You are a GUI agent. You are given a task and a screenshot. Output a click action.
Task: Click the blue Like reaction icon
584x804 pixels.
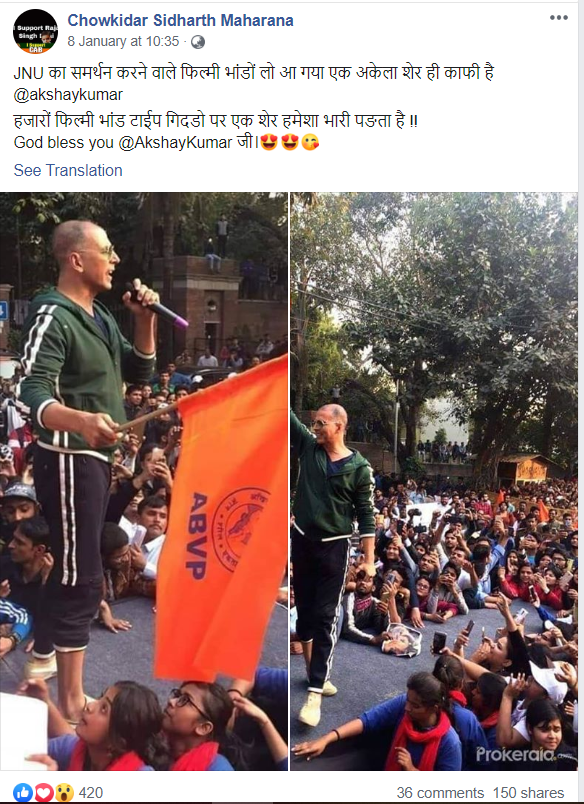click(x=23, y=793)
